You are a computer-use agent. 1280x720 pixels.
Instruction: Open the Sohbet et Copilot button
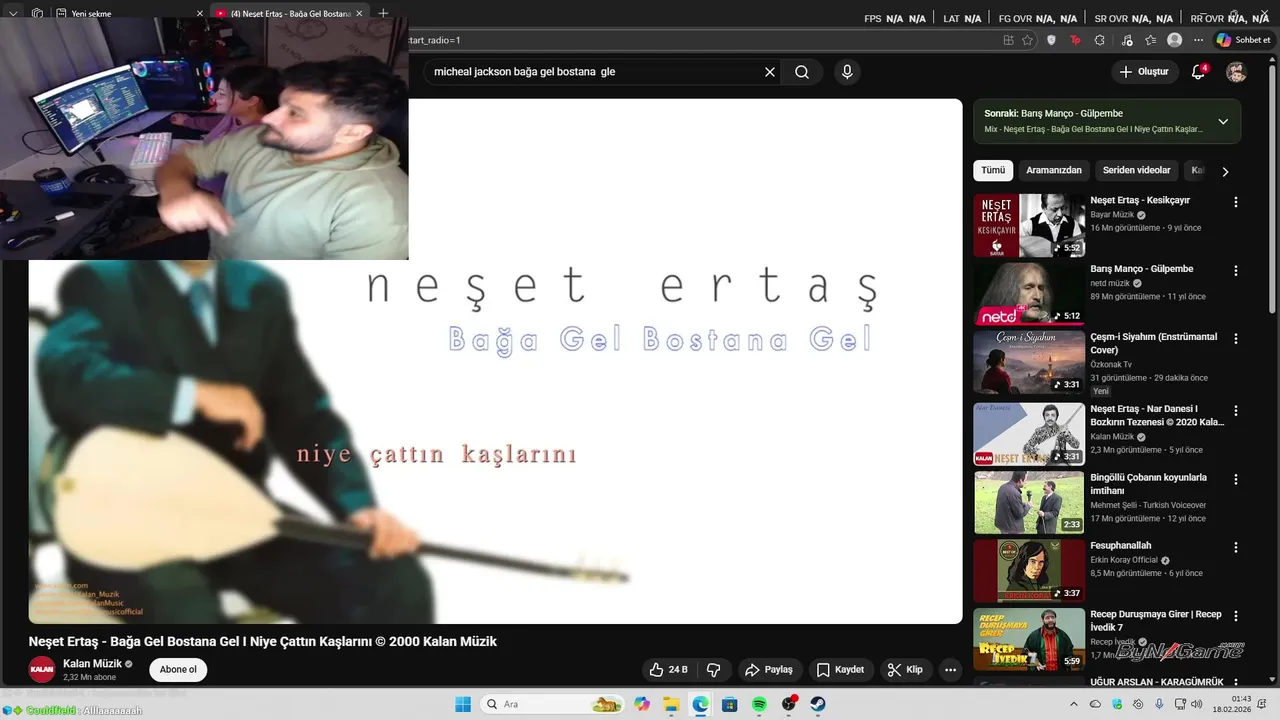coord(1243,40)
